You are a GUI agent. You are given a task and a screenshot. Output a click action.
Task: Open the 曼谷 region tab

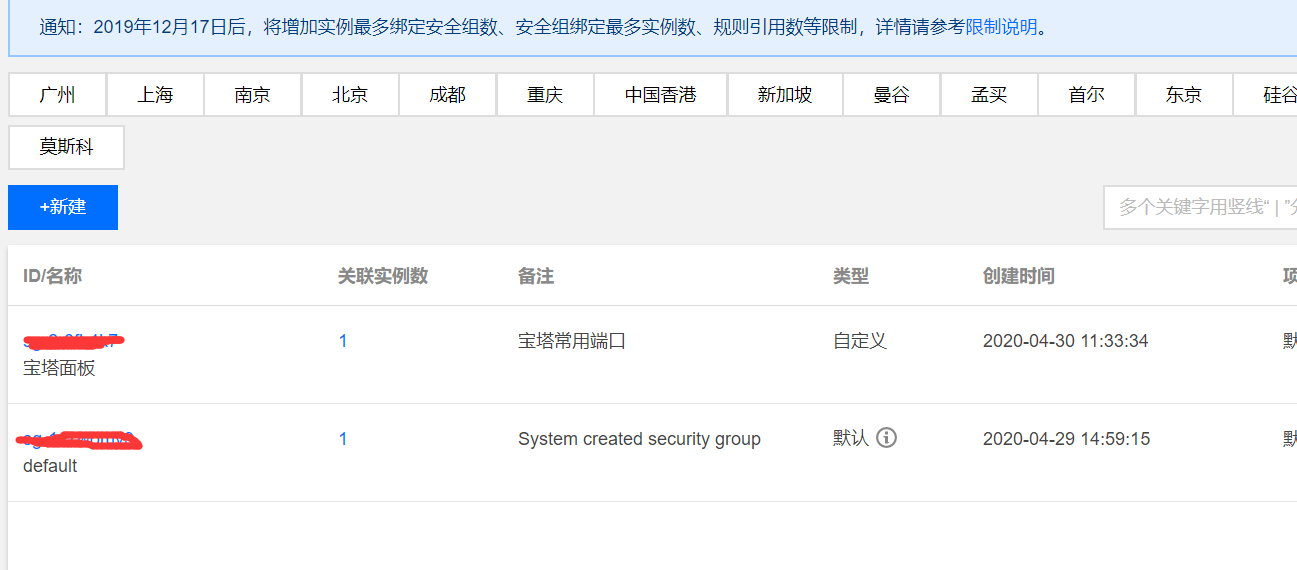click(x=891, y=95)
